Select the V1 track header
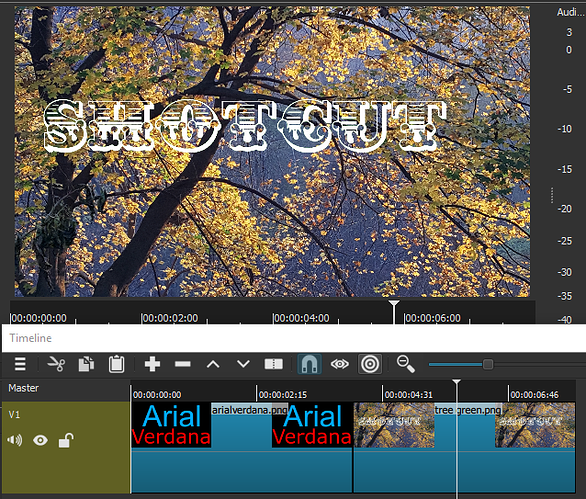 click(x=66, y=448)
